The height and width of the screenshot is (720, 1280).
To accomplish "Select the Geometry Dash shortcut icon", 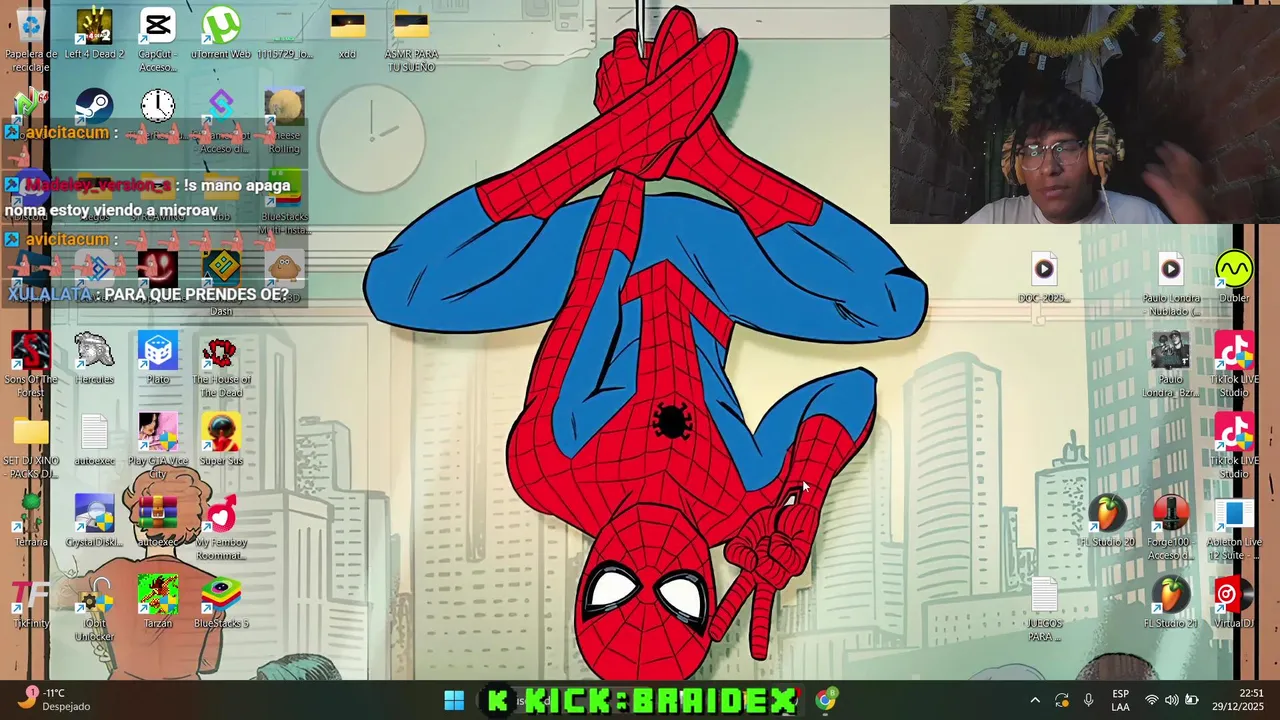I will pos(221,270).
